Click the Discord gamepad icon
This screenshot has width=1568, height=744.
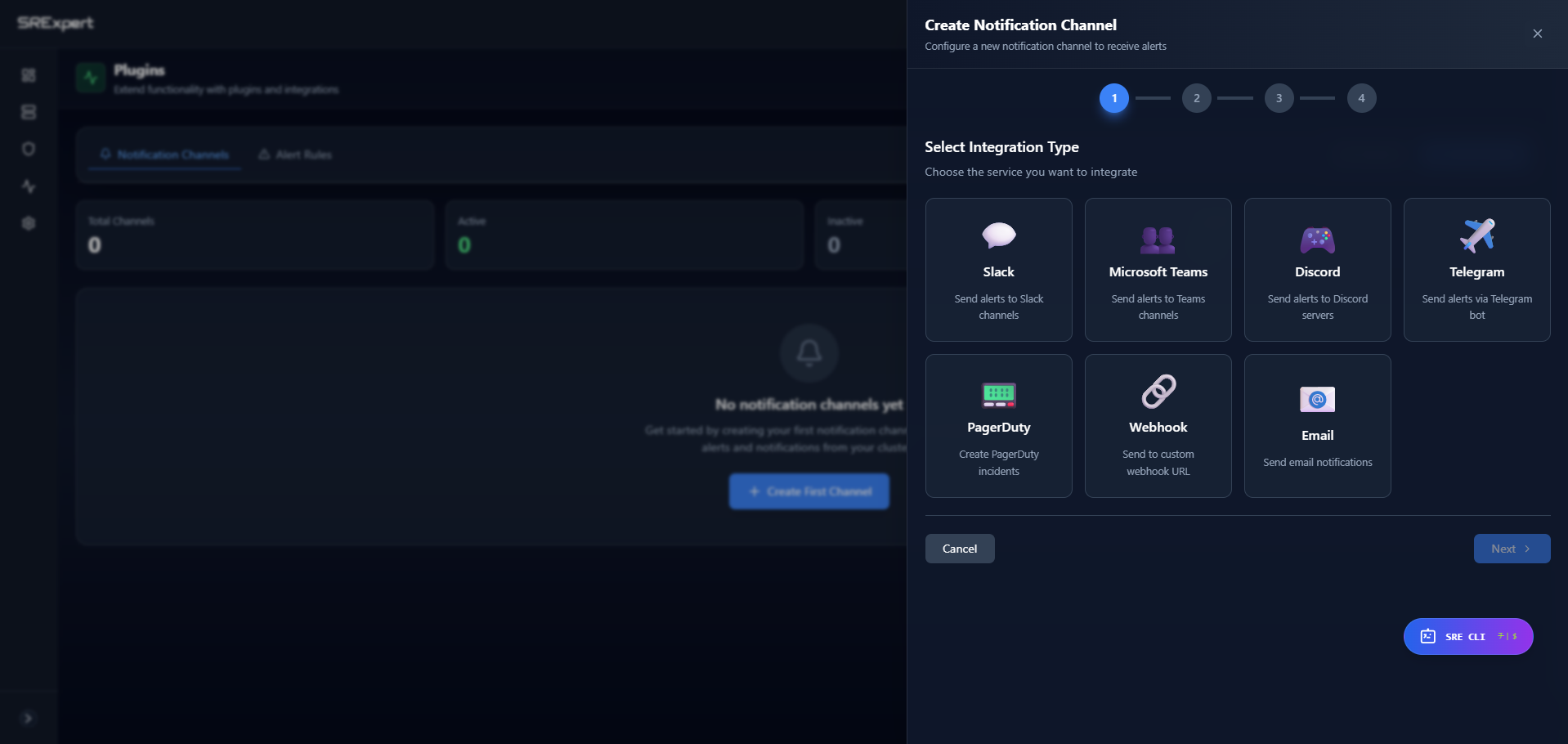1317,239
